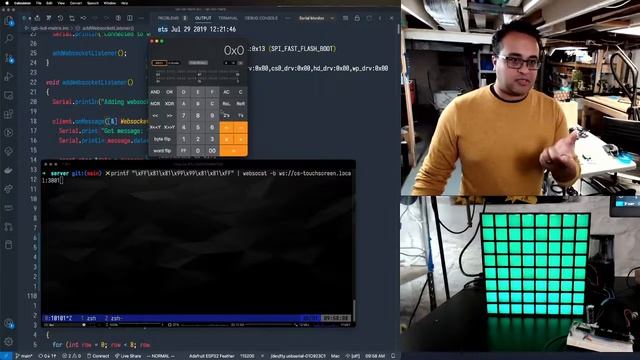Click the AC key in Calculator
The height and width of the screenshot is (360, 640).
pos(226,92)
